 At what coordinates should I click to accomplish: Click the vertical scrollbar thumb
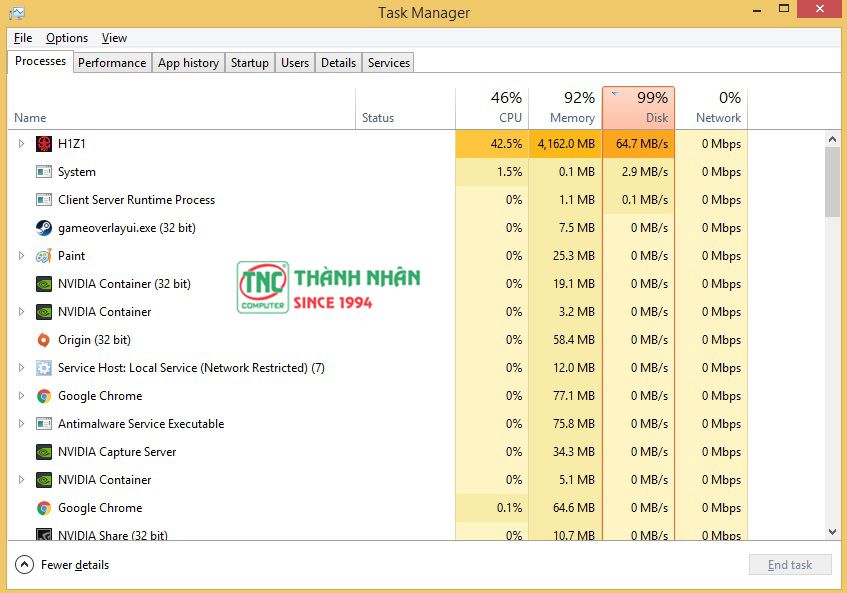pyautogui.click(x=832, y=182)
